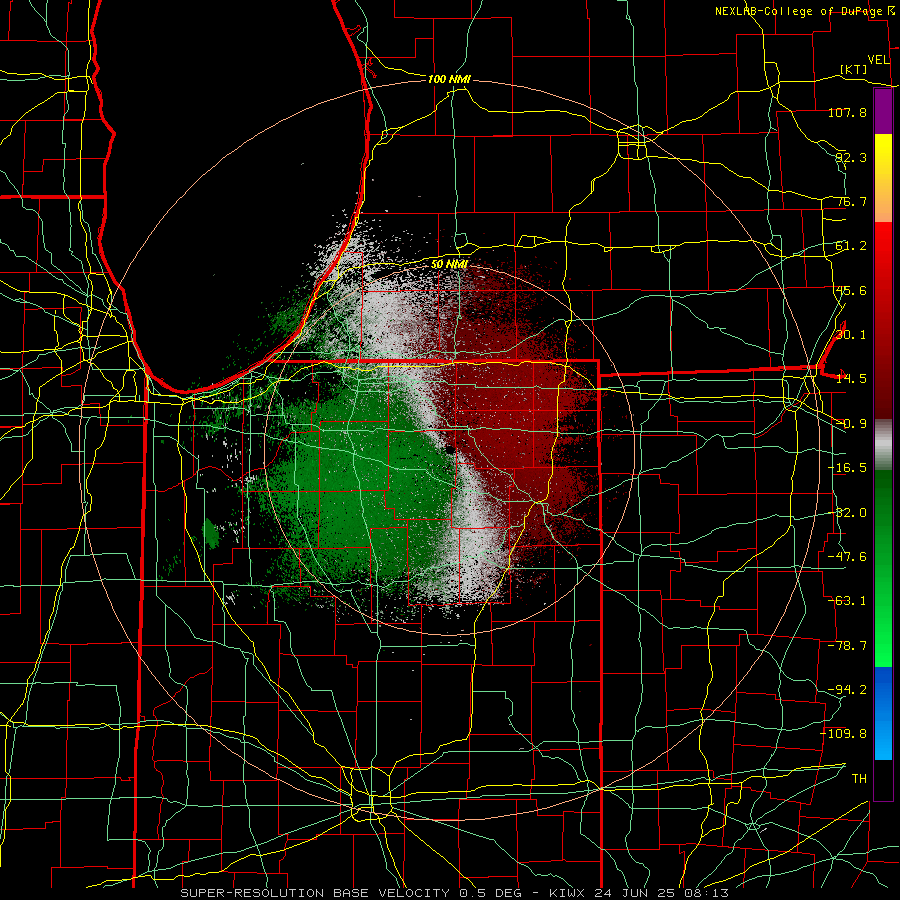Select the 14.5 velocity scale value
The width and height of the screenshot is (900, 900).
point(851,379)
